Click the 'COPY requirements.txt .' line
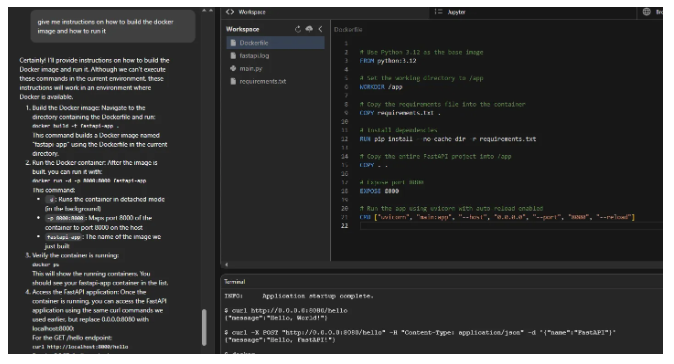Viewport: 674px width, 364px height. 400,113
